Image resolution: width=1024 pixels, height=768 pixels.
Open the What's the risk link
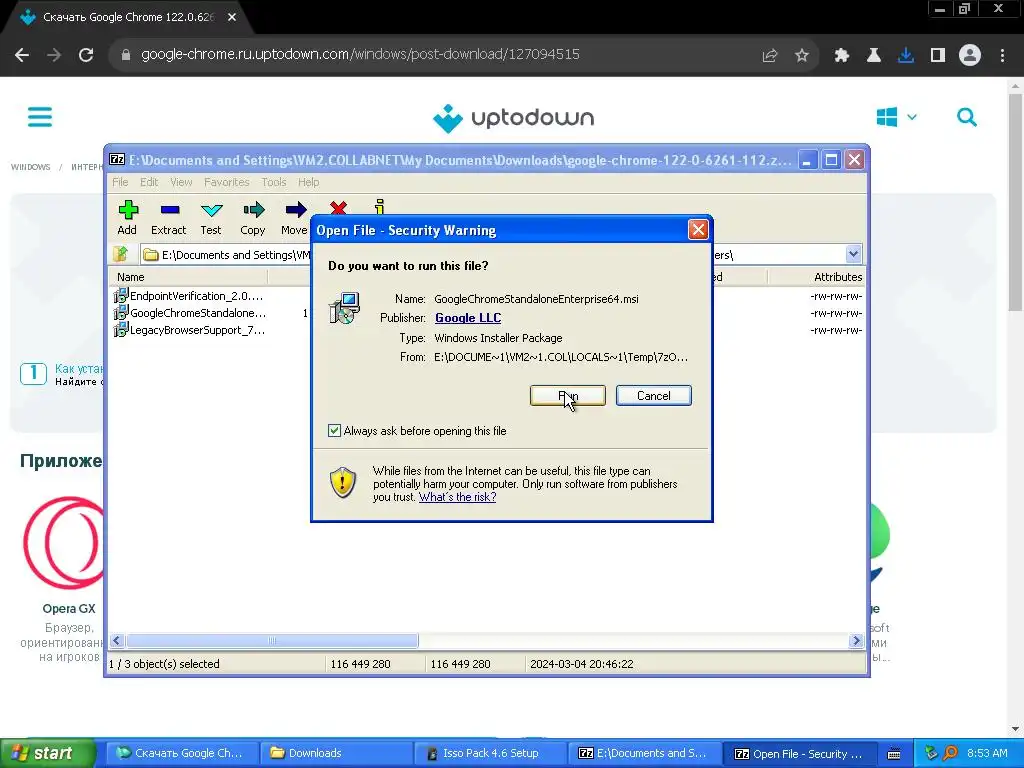coord(457,497)
